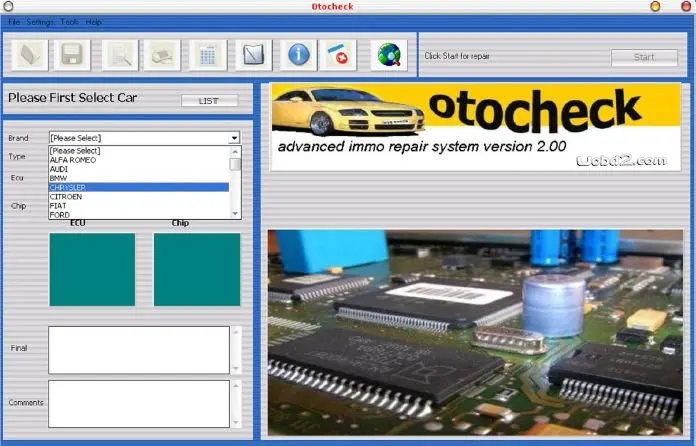Viewport: 696px width, 446px height.
Task: Select AUDI from brand list
Action: (x=139, y=169)
